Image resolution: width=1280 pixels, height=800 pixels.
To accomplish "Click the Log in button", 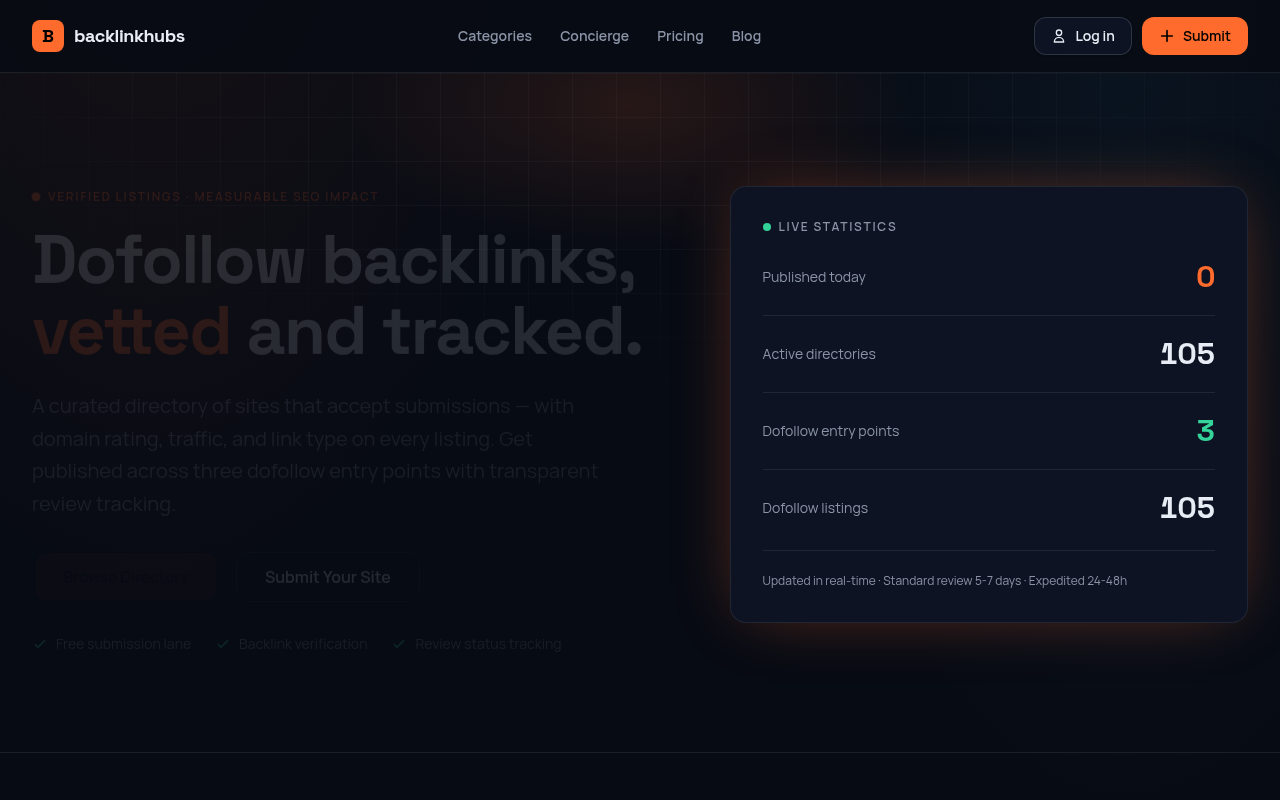I will [x=1083, y=36].
